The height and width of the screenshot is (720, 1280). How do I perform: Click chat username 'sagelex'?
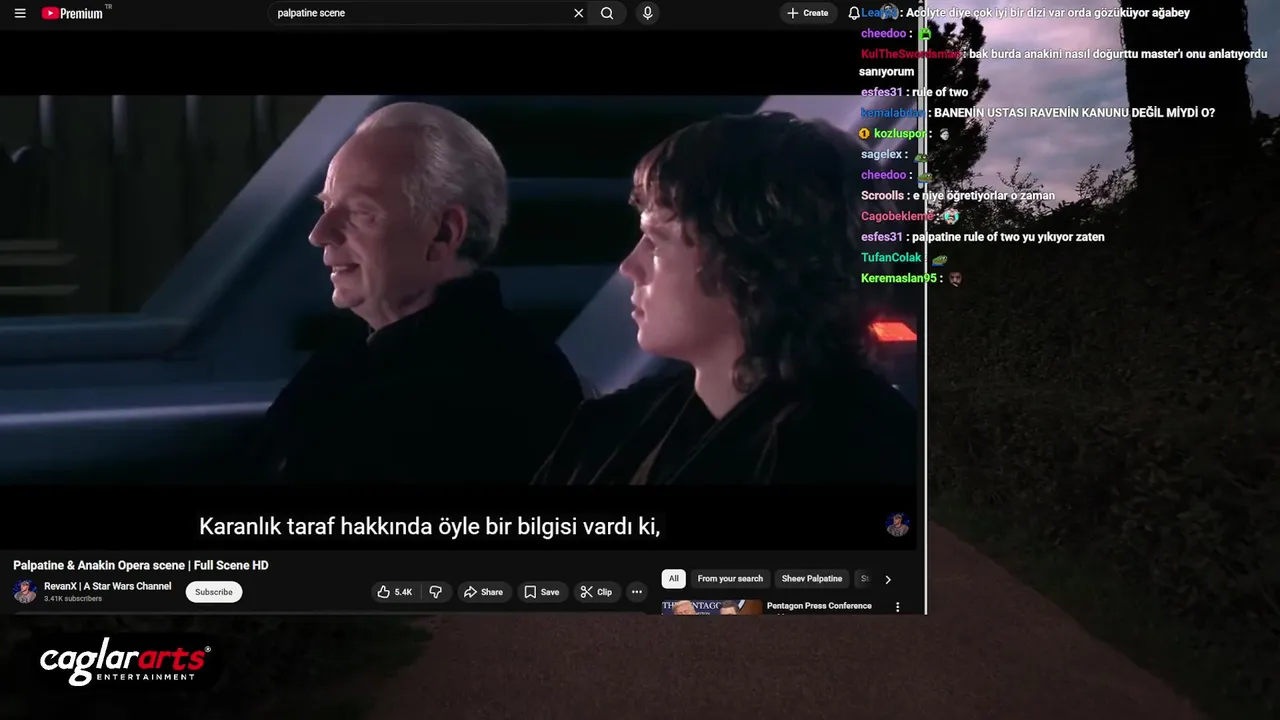tap(882, 155)
